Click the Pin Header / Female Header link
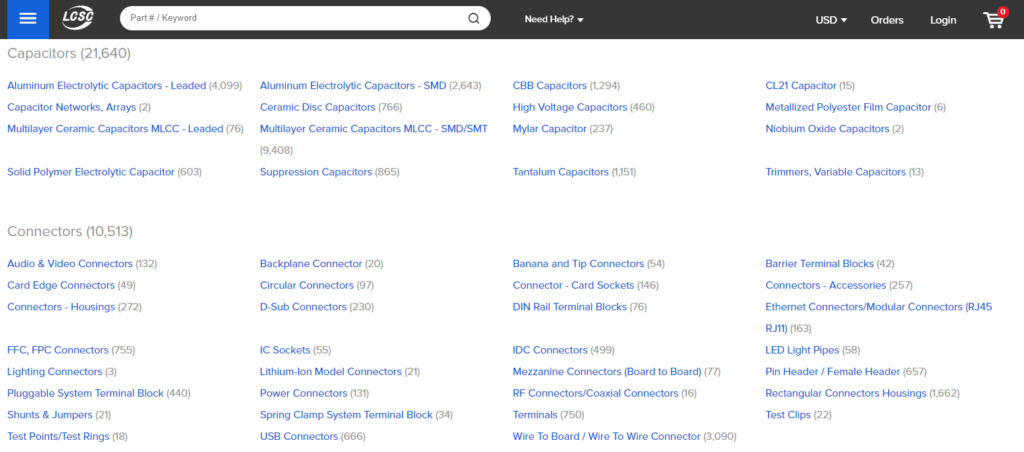Image resolution: width=1024 pixels, height=452 pixels. [833, 372]
